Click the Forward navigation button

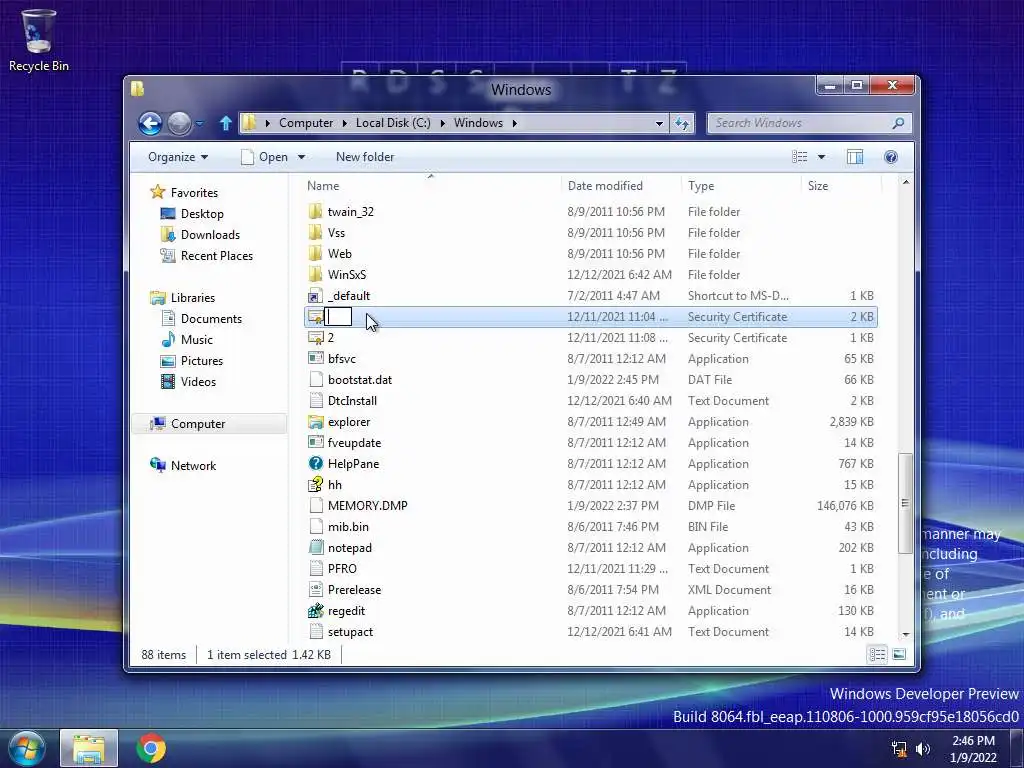click(x=179, y=123)
